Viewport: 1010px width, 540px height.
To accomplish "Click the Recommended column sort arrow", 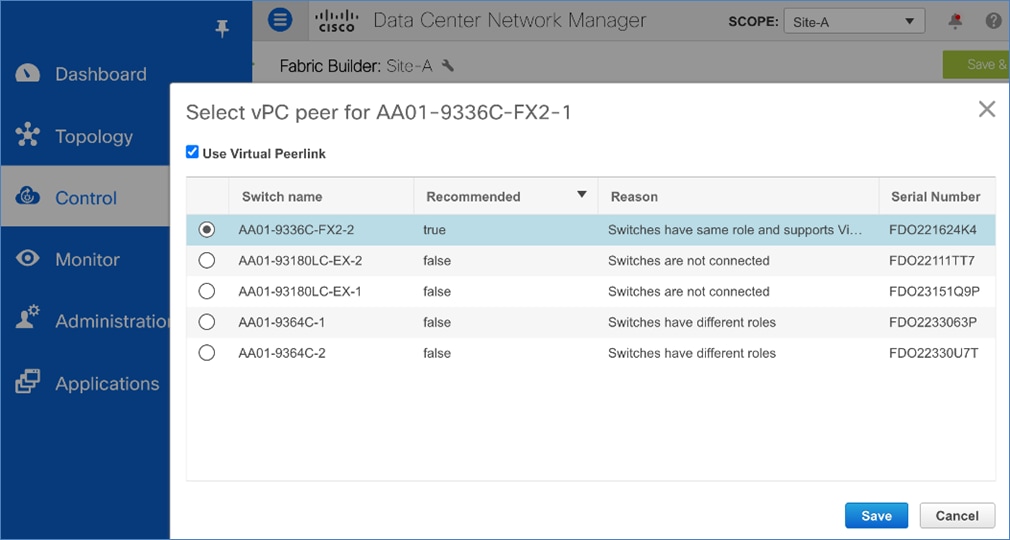I will coord(582,195).
